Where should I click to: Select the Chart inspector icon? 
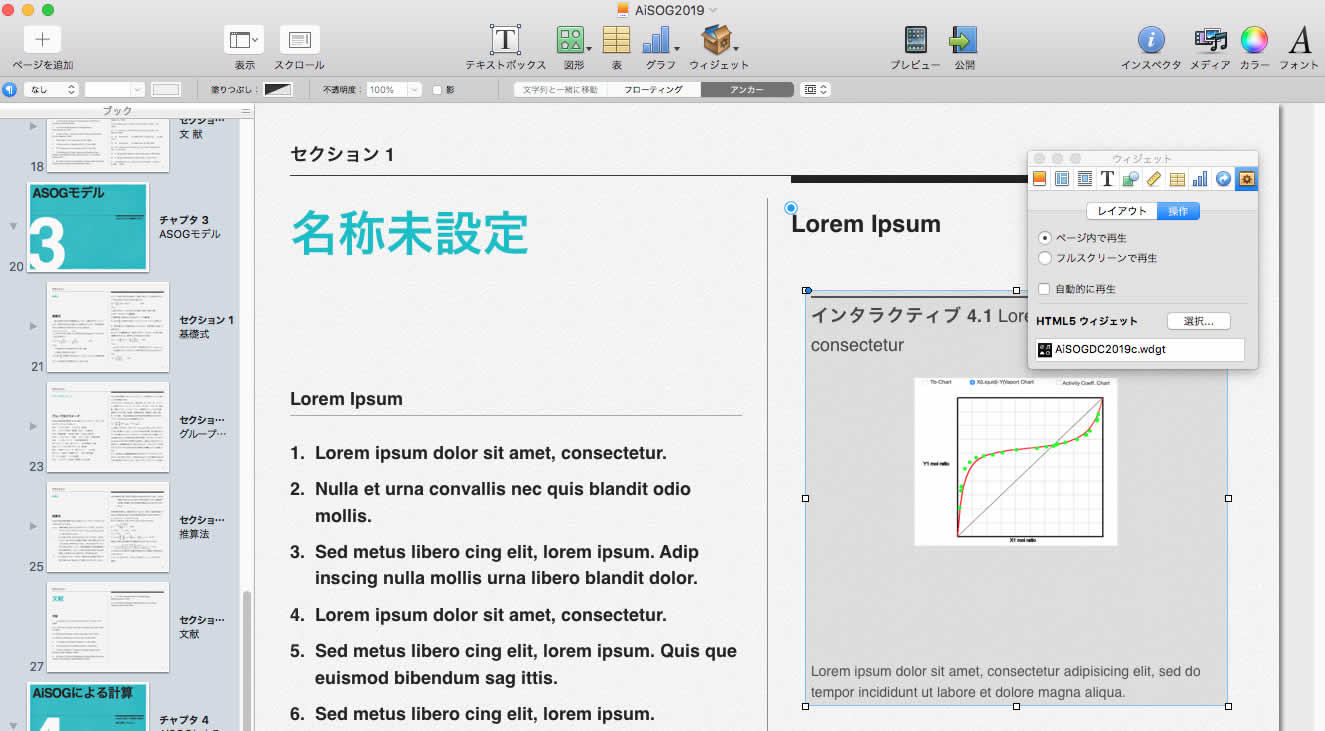pos(1200,179)
